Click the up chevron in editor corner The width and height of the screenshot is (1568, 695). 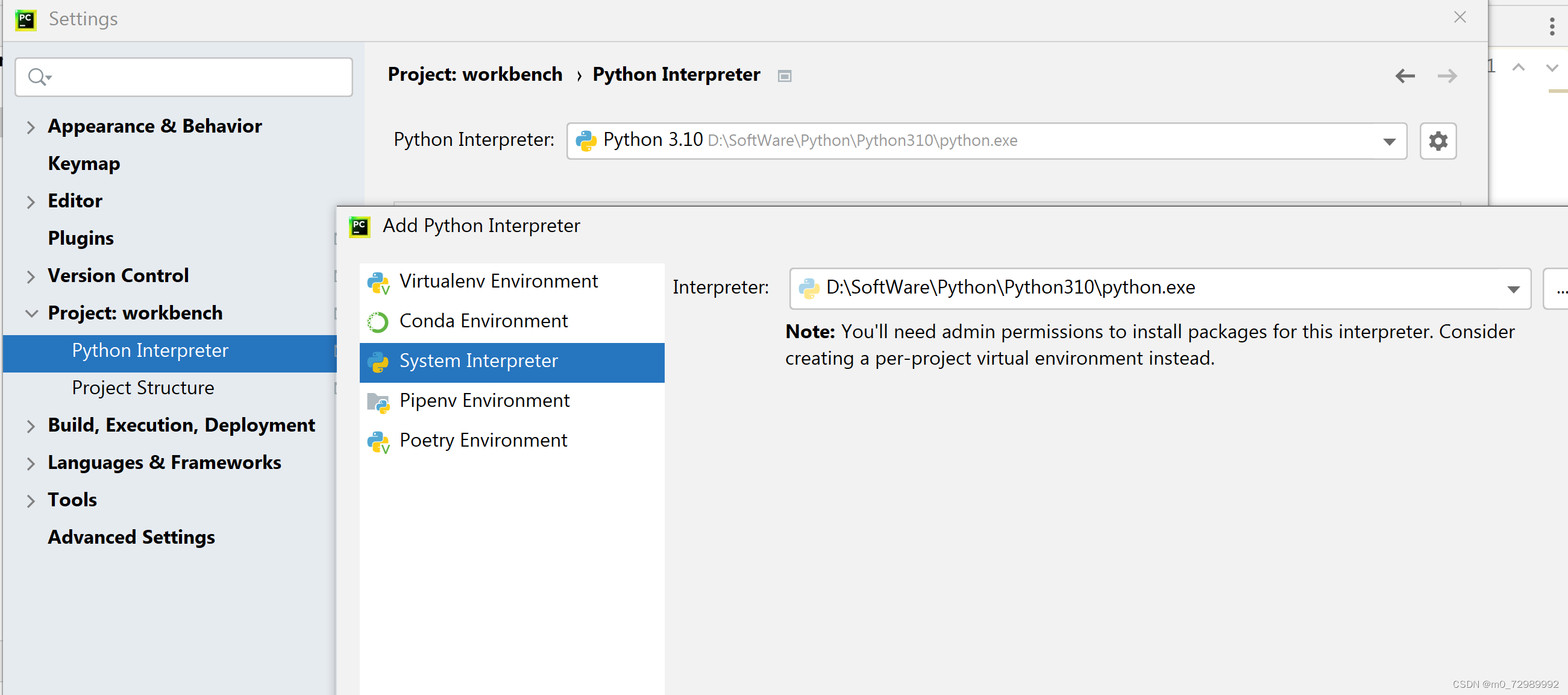point(1518,67)
